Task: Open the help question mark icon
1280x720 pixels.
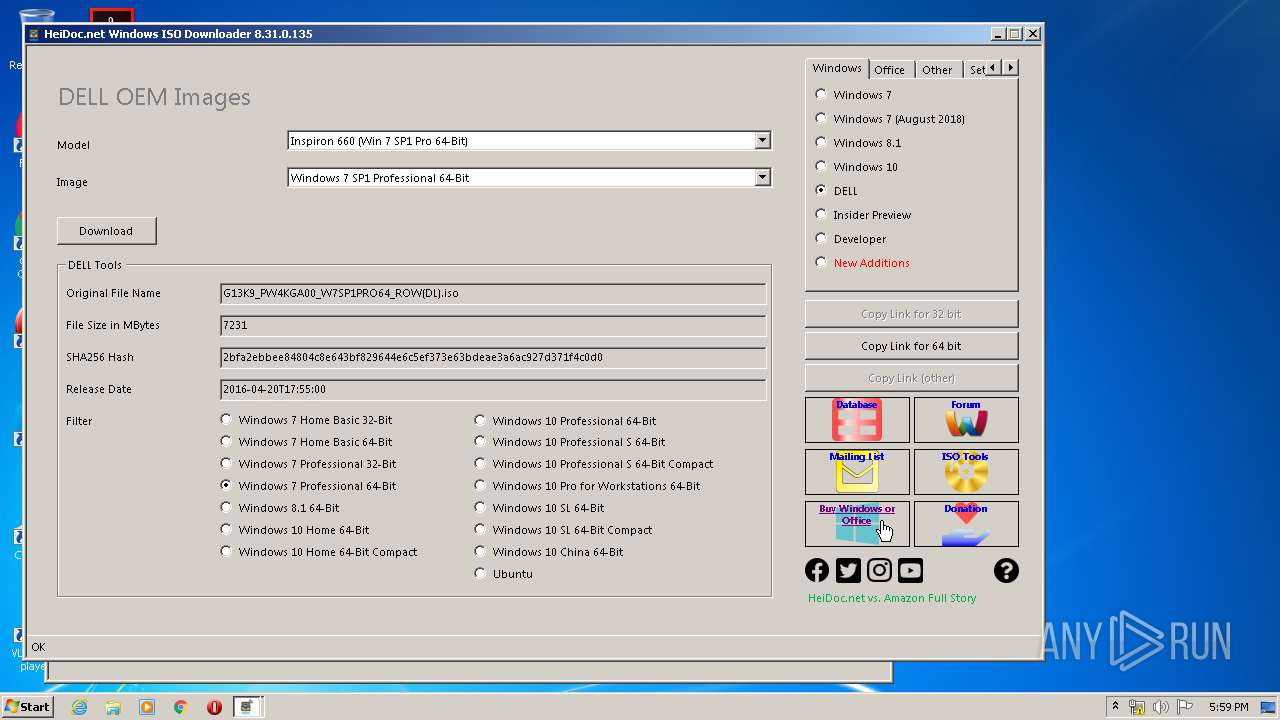Action: point(1006,570)
